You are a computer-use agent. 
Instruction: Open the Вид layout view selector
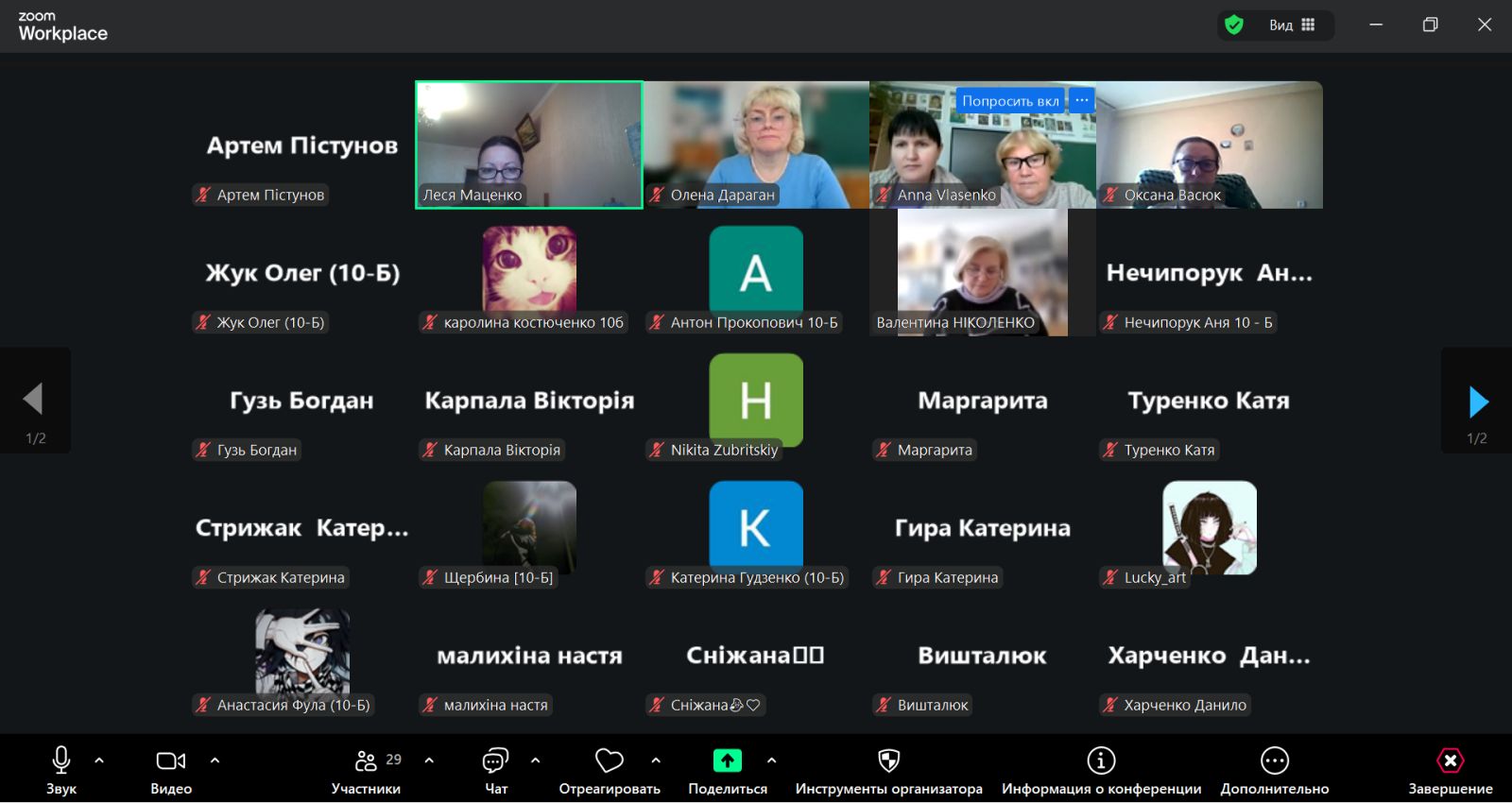tap(1292, 26)
